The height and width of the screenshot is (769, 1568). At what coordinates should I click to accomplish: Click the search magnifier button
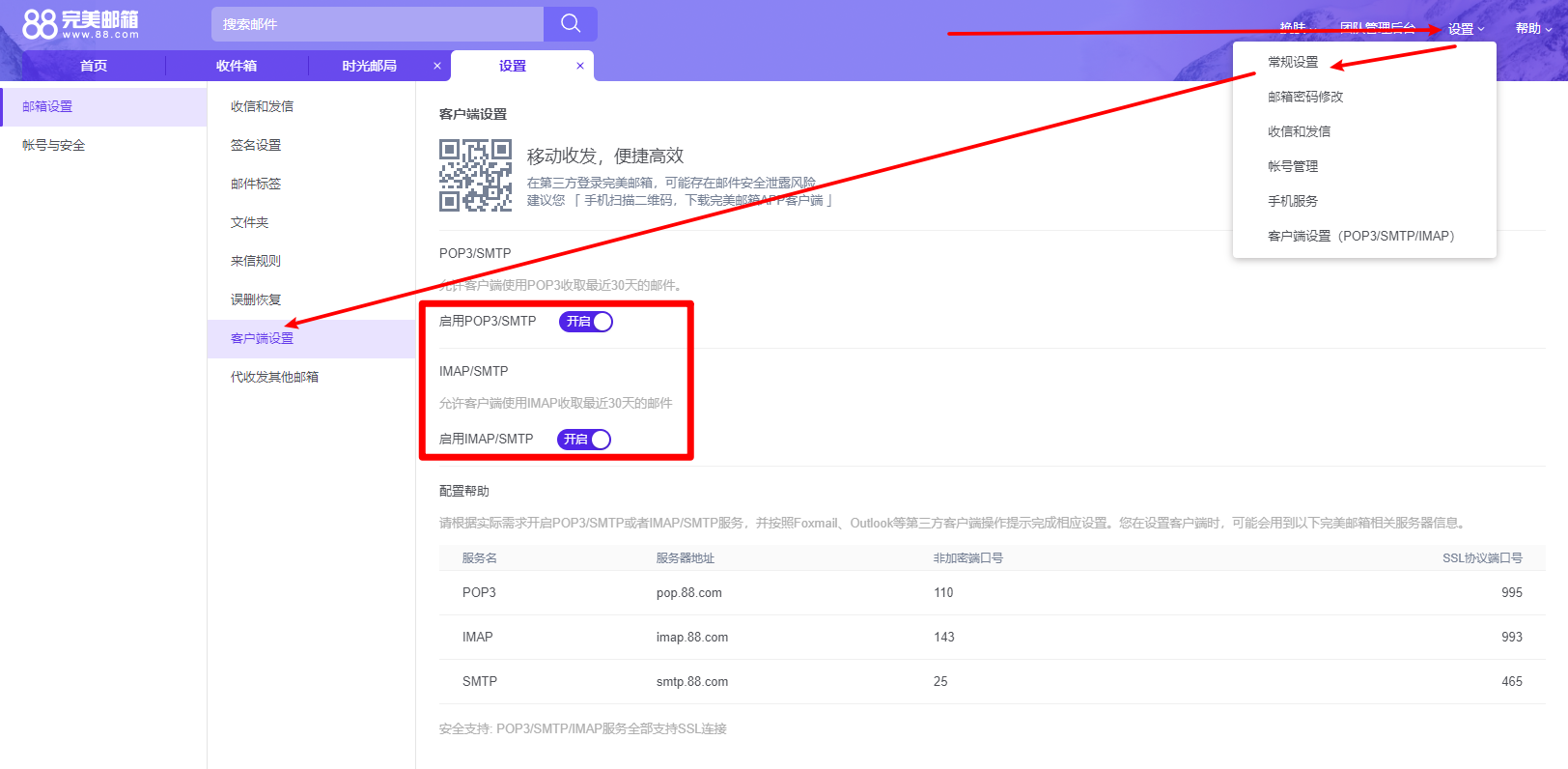(571, 23)
